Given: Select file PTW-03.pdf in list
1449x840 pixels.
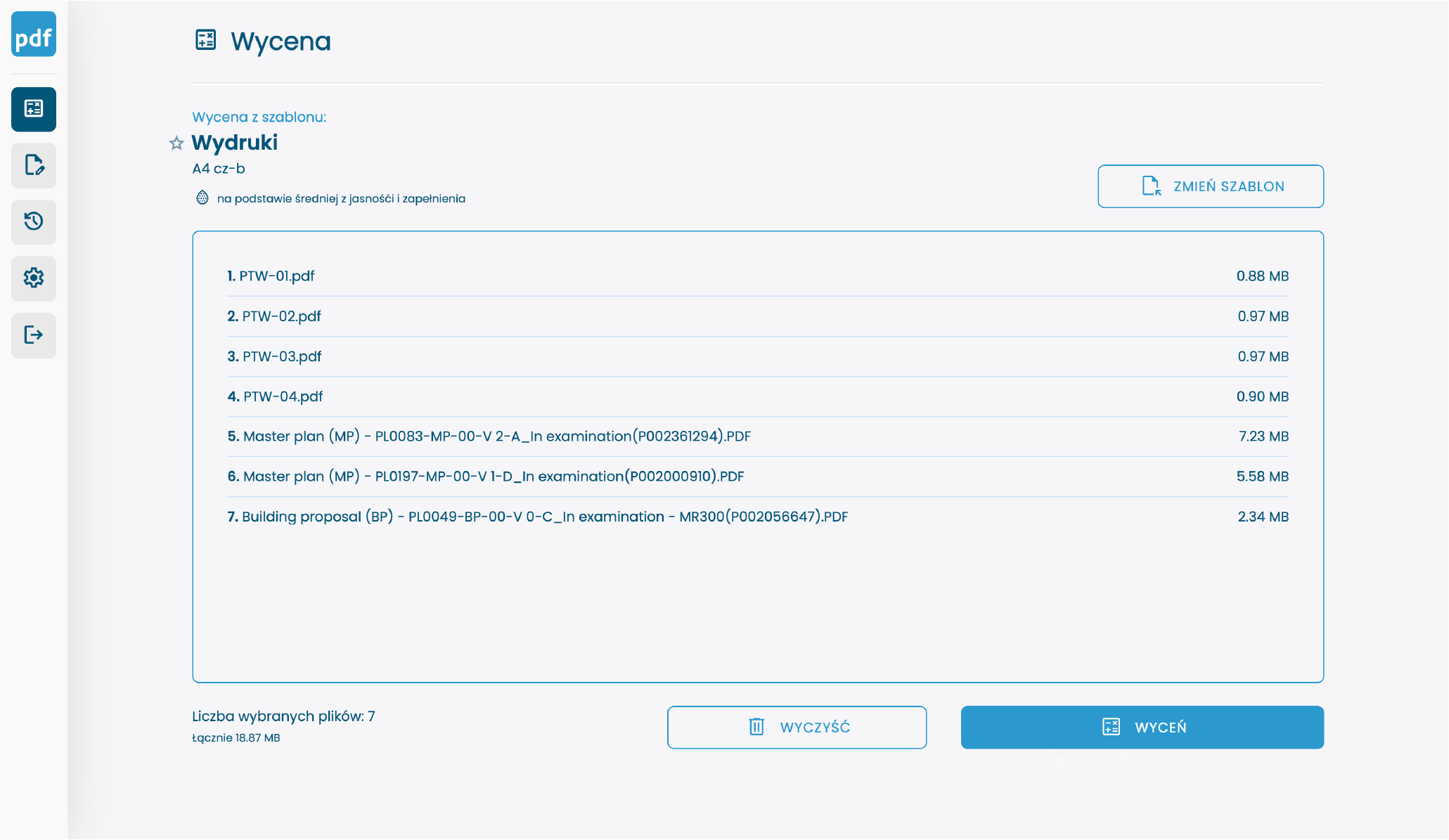Looking at the screenshot, I should 281,356.
